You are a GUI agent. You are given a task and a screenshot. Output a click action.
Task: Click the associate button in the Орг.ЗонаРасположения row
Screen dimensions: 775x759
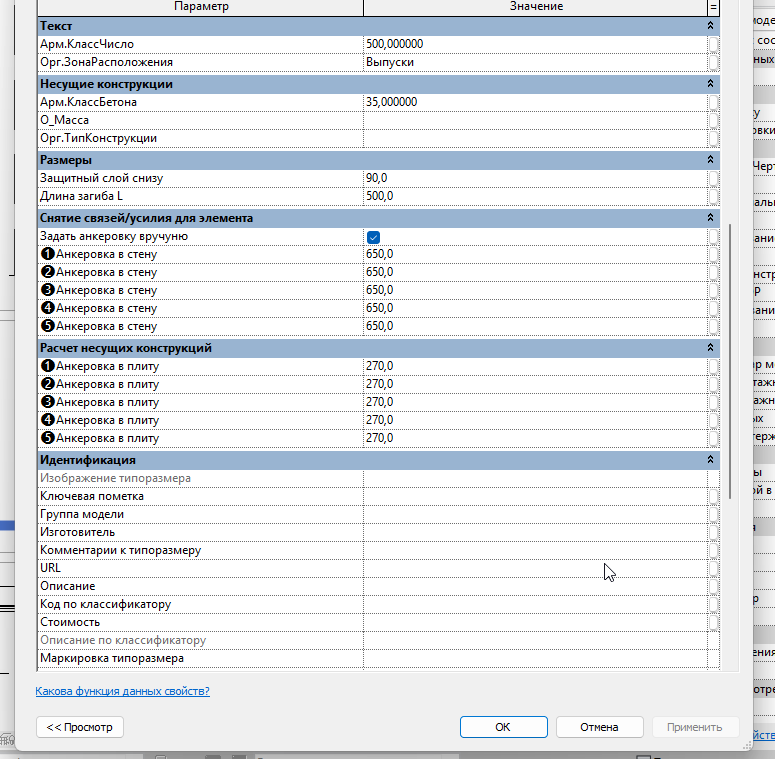click(x=713, y=62)
